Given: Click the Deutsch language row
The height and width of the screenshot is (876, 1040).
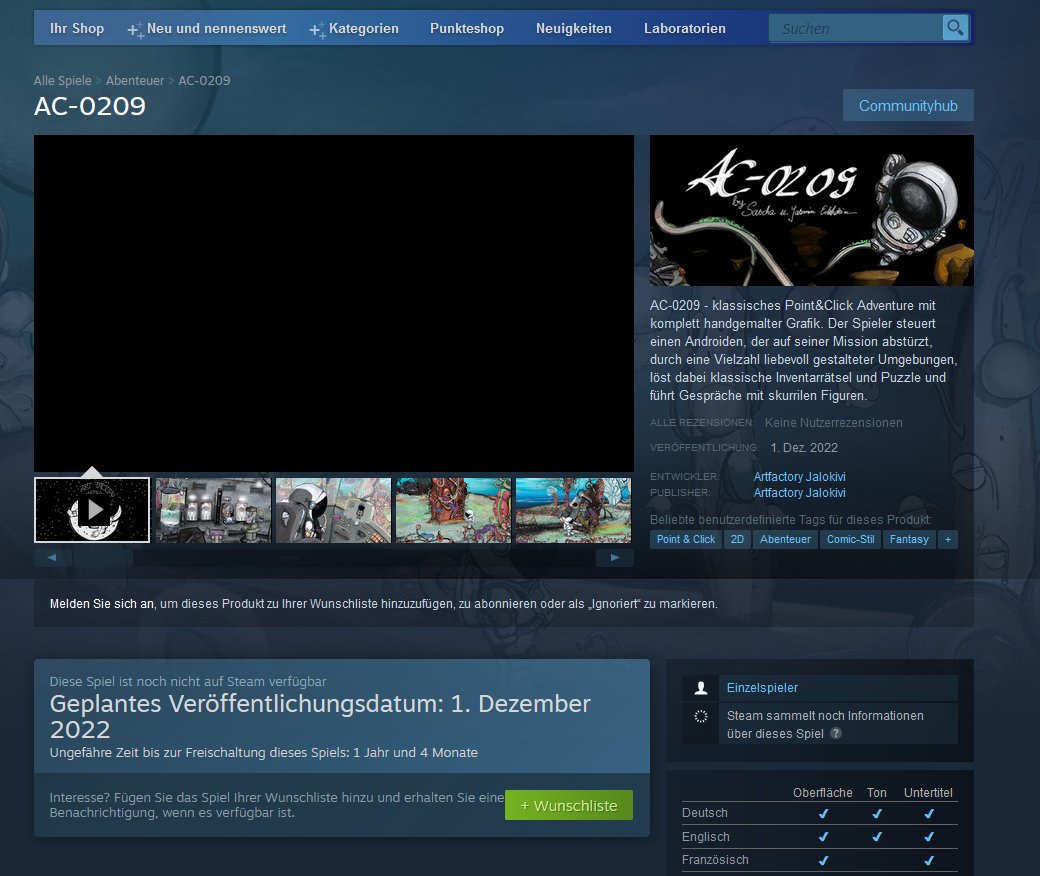Looking at the screenshot, I should pyautogui.click(x=819, y=813).
